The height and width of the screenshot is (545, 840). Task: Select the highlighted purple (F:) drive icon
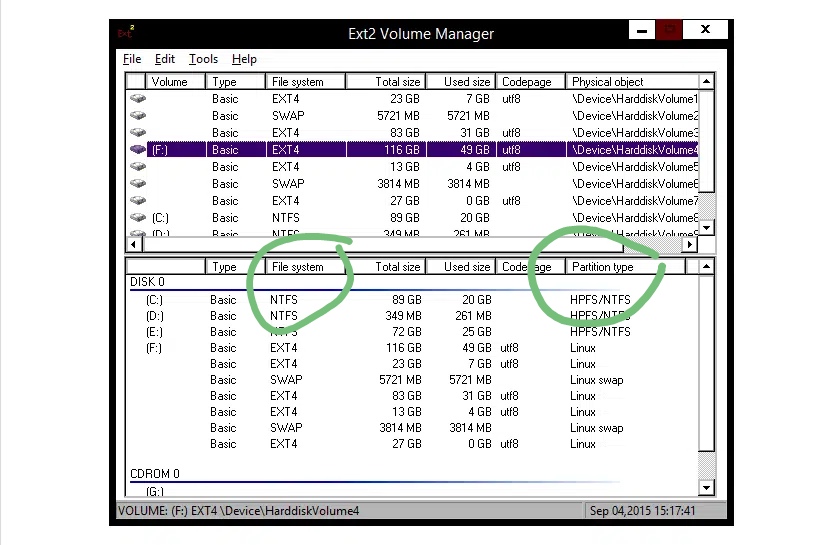point(138,150)
